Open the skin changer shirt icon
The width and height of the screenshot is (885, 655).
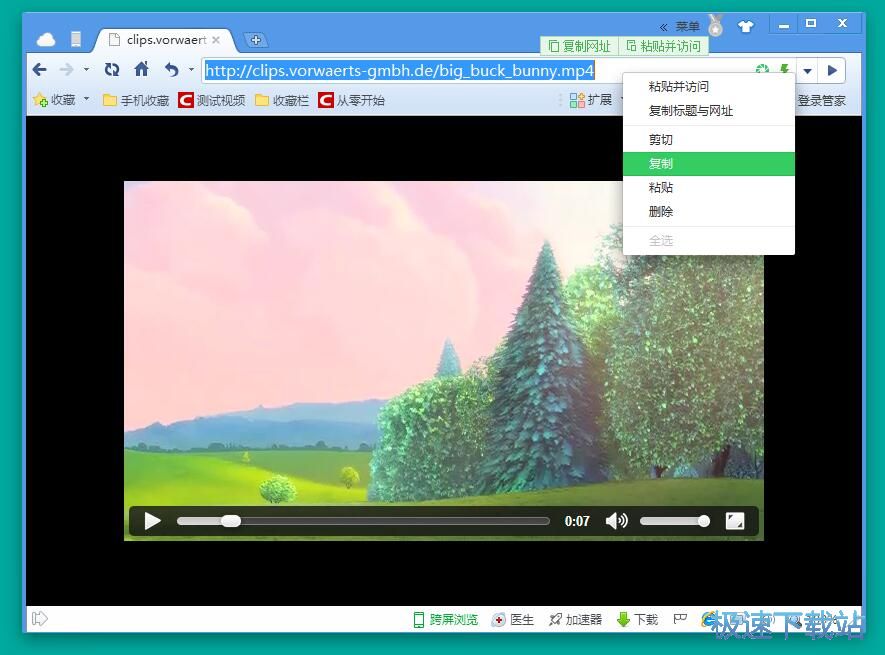(x=746, y=27)
